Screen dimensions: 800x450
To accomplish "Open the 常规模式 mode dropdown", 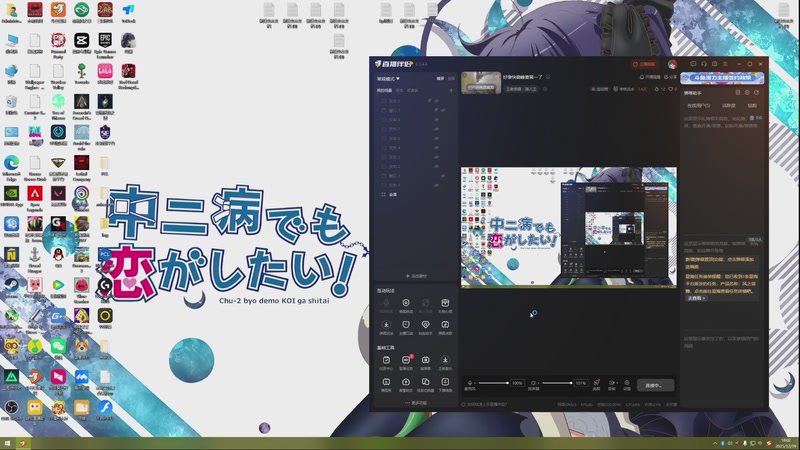I will click(x=388, y=79).
